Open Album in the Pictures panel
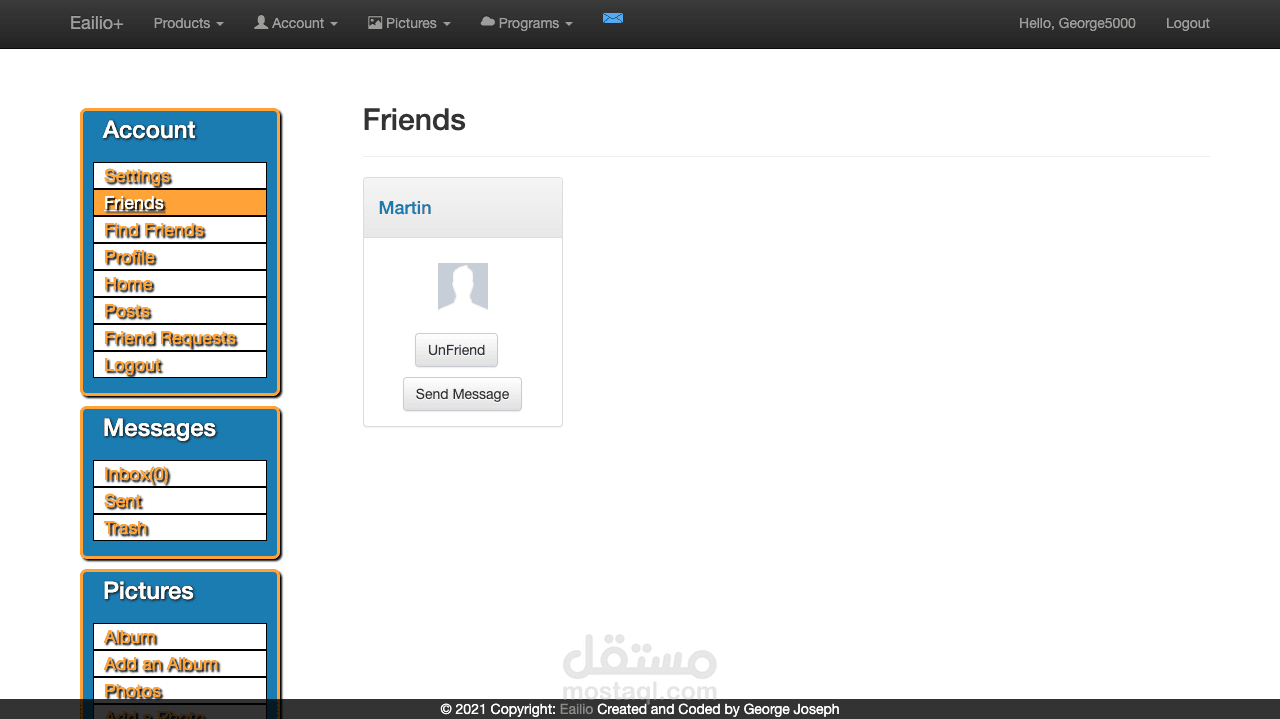 180,637
